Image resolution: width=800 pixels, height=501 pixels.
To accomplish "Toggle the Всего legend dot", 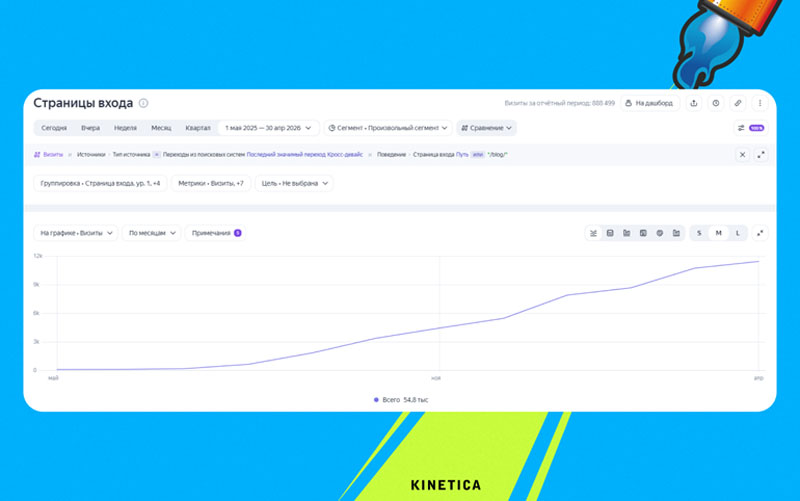I will [x=376, y=400].
